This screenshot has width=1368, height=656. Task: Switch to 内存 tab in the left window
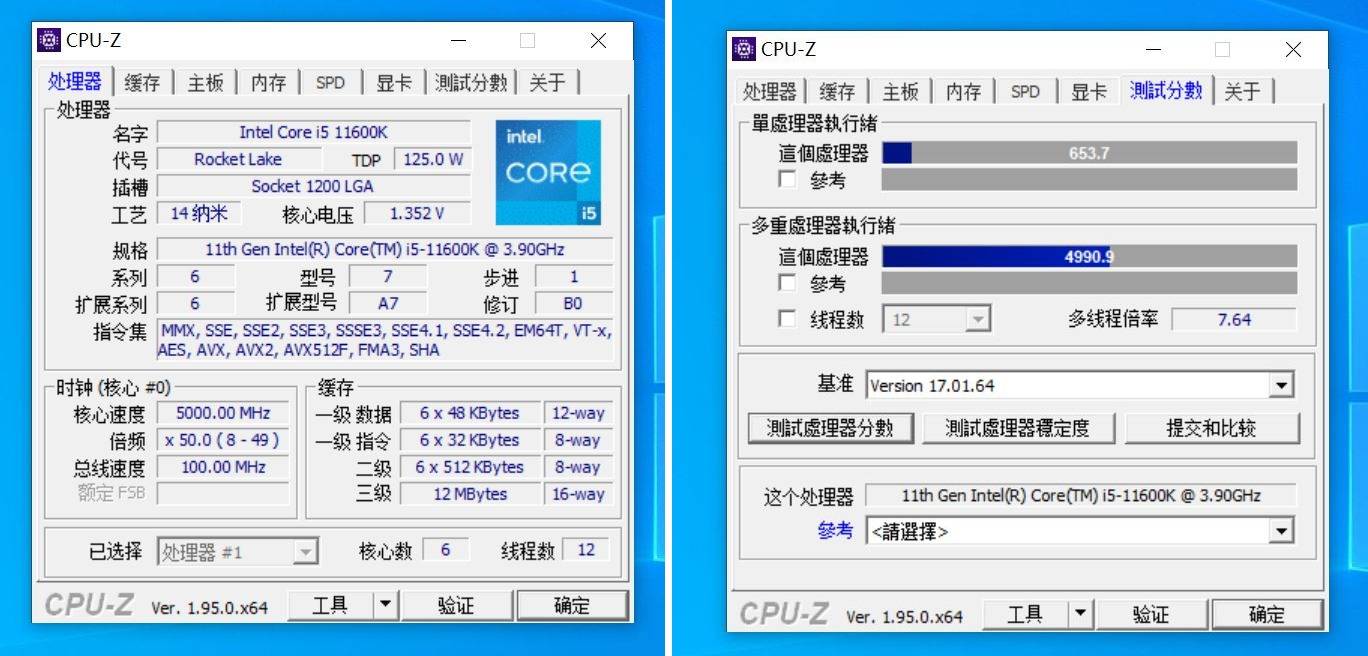(268, 83)
